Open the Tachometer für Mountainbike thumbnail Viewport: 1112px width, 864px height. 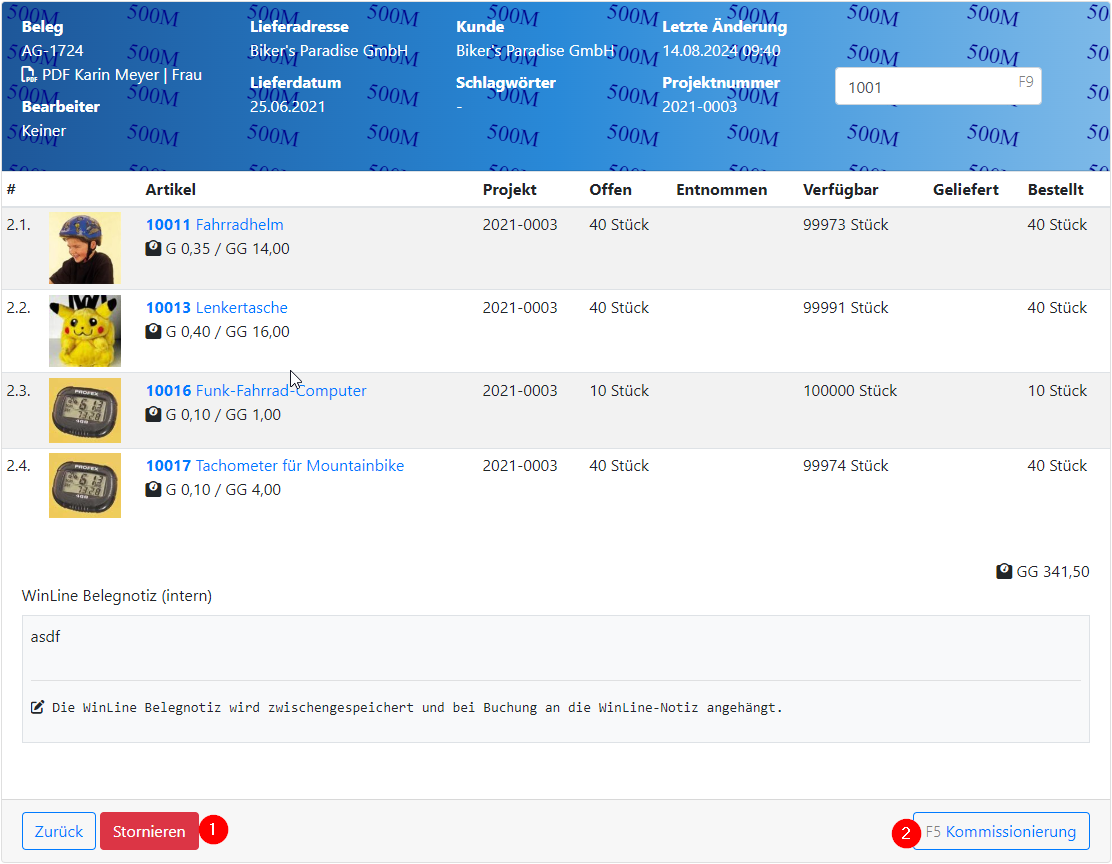[85, 486]
